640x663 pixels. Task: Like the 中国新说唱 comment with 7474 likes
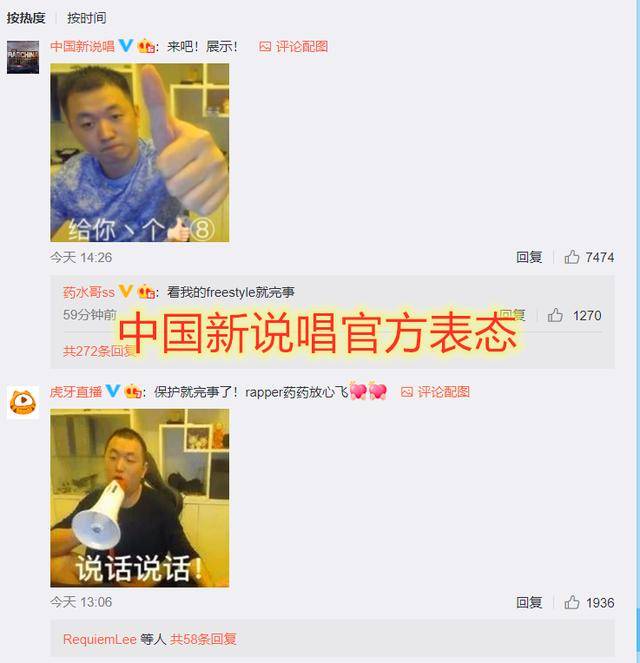(572, 257)
